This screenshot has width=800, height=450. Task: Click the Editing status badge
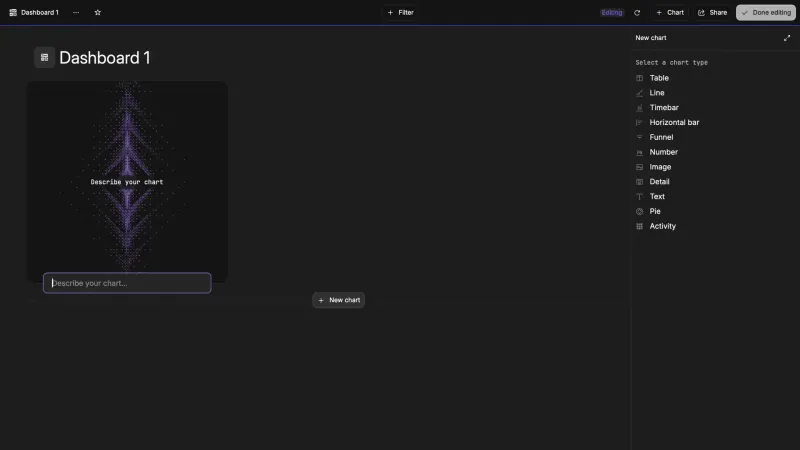[x=611, y=12]
